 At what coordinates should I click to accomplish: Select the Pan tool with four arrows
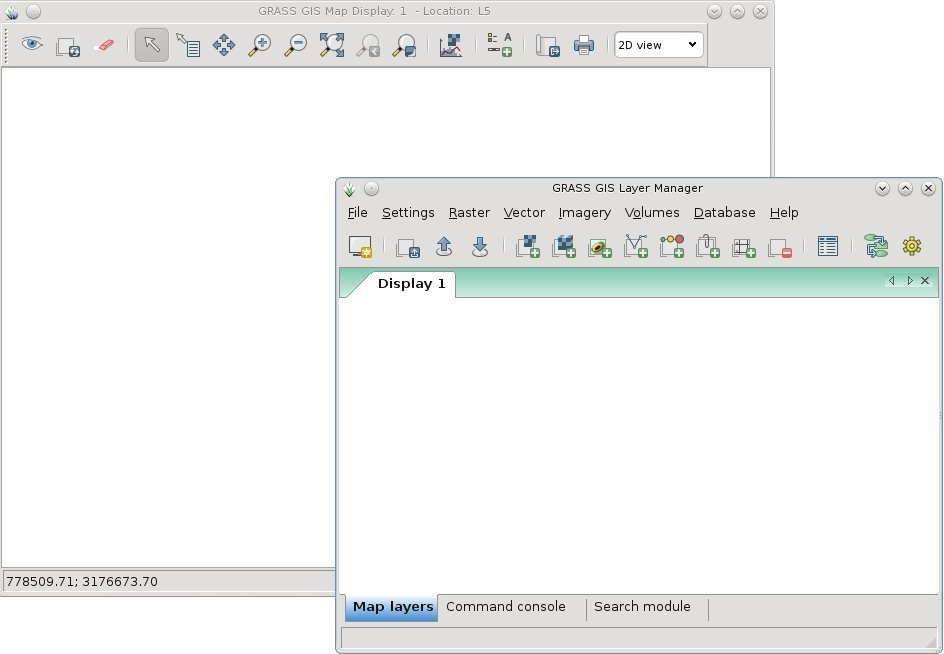click(224, 45)
